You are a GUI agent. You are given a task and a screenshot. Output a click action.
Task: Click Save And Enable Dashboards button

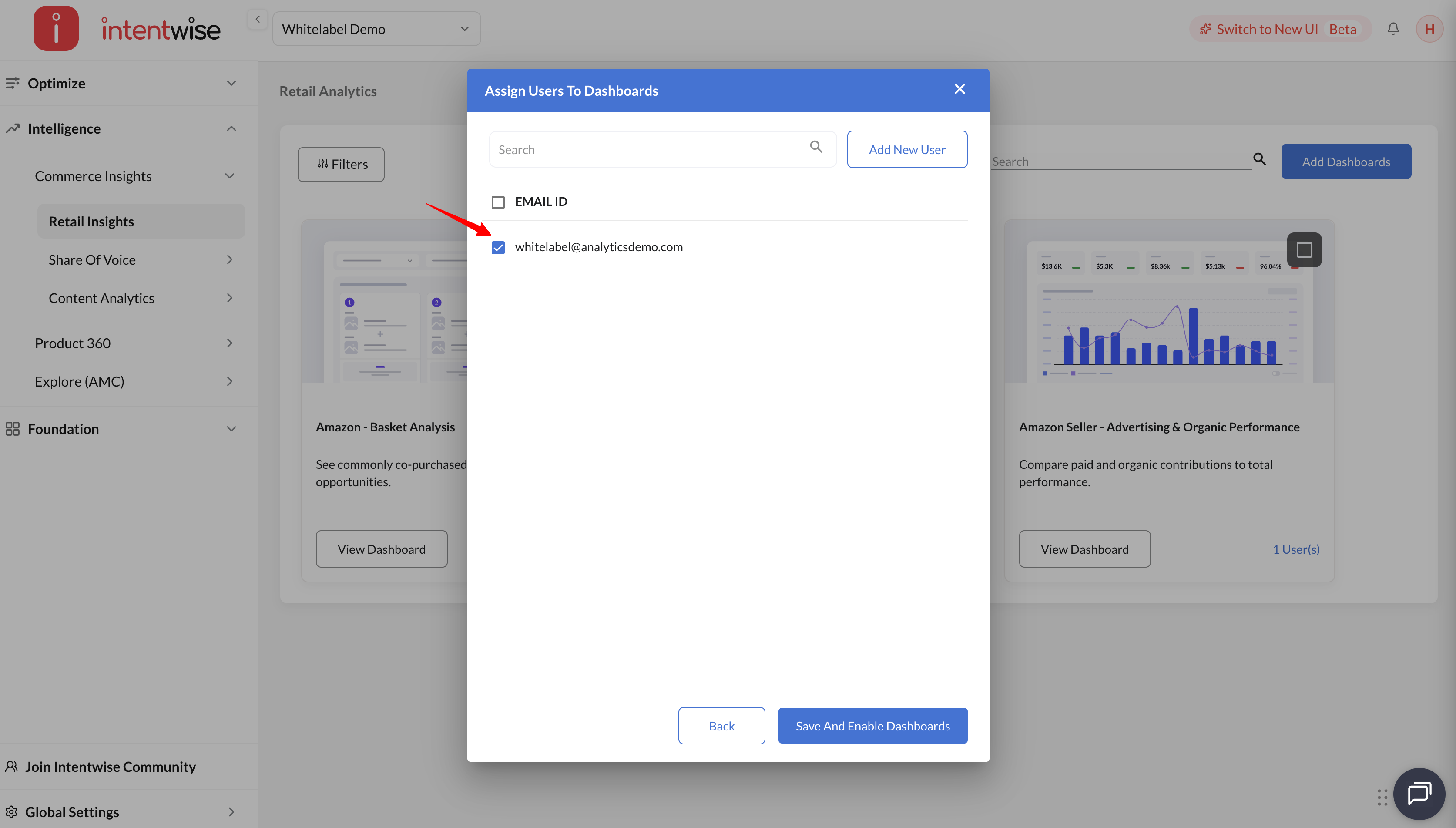coord(872,726)
